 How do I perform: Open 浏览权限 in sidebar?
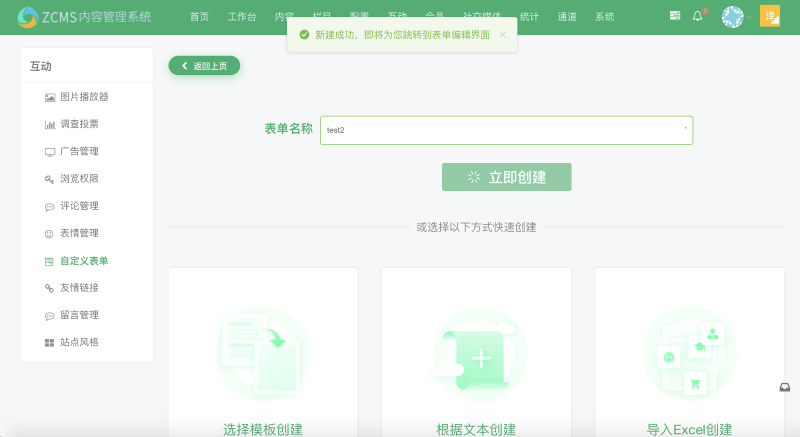pos(79,178)
